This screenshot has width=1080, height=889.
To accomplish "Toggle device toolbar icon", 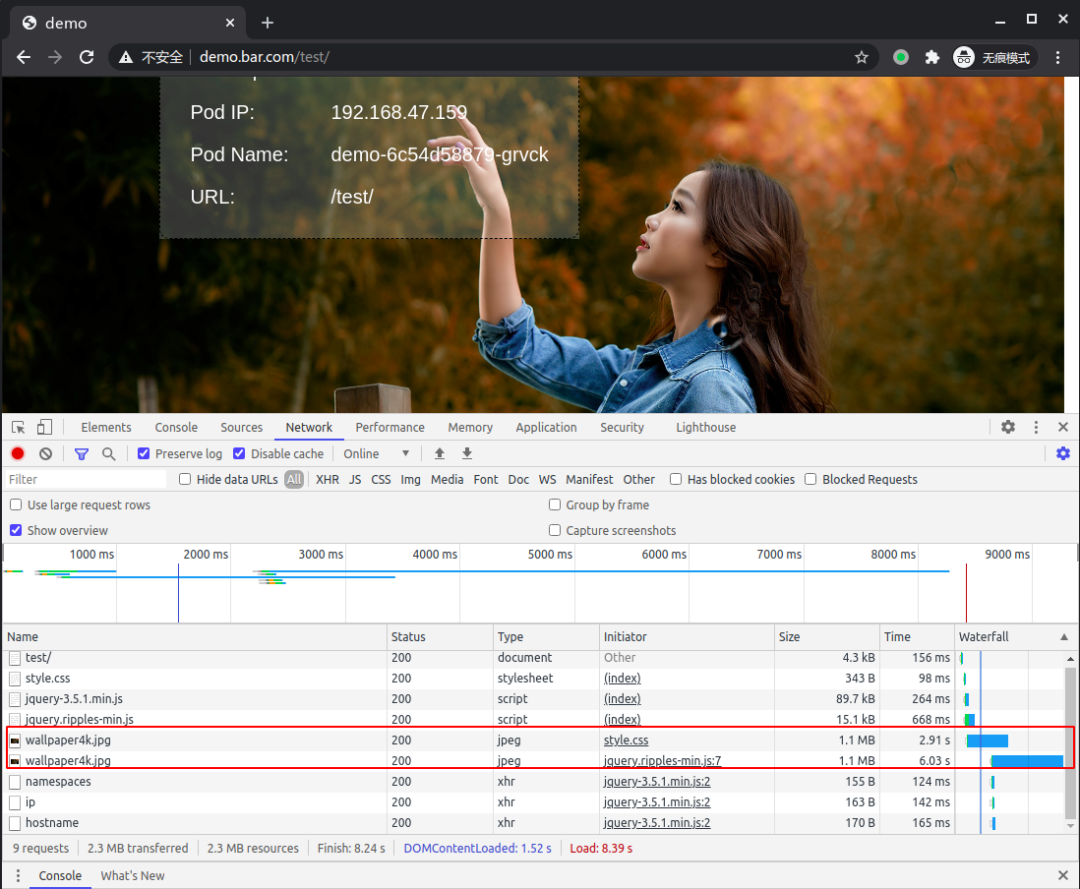I will pyautogui.click(x=44, y=427).
